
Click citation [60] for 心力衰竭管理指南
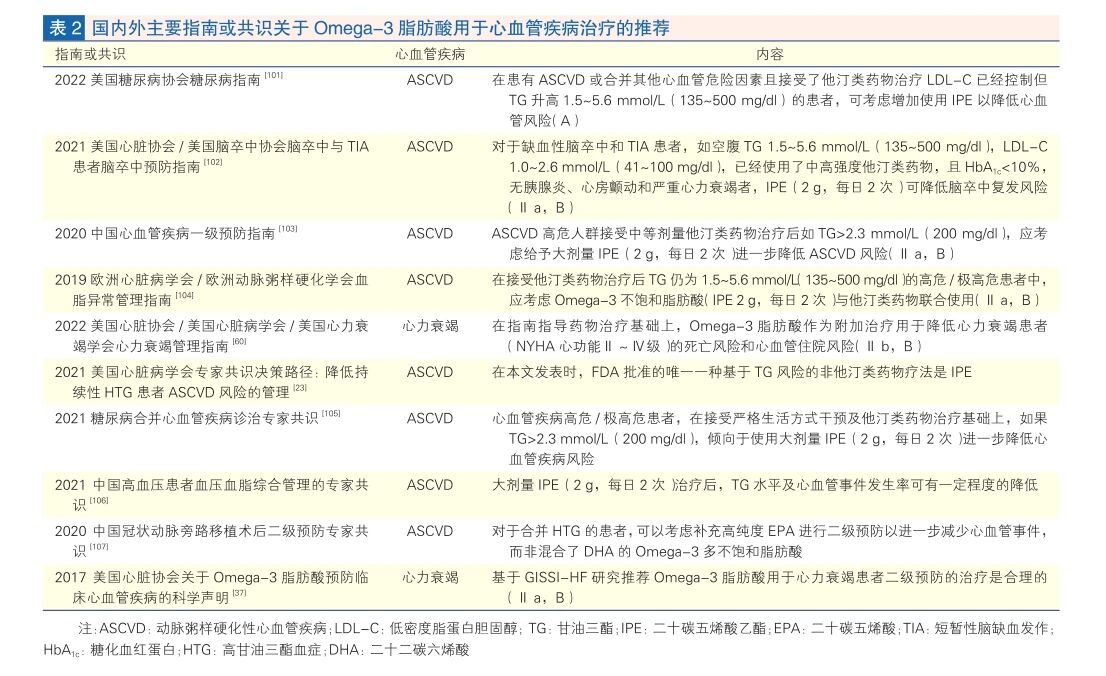(x=239, y=342)
